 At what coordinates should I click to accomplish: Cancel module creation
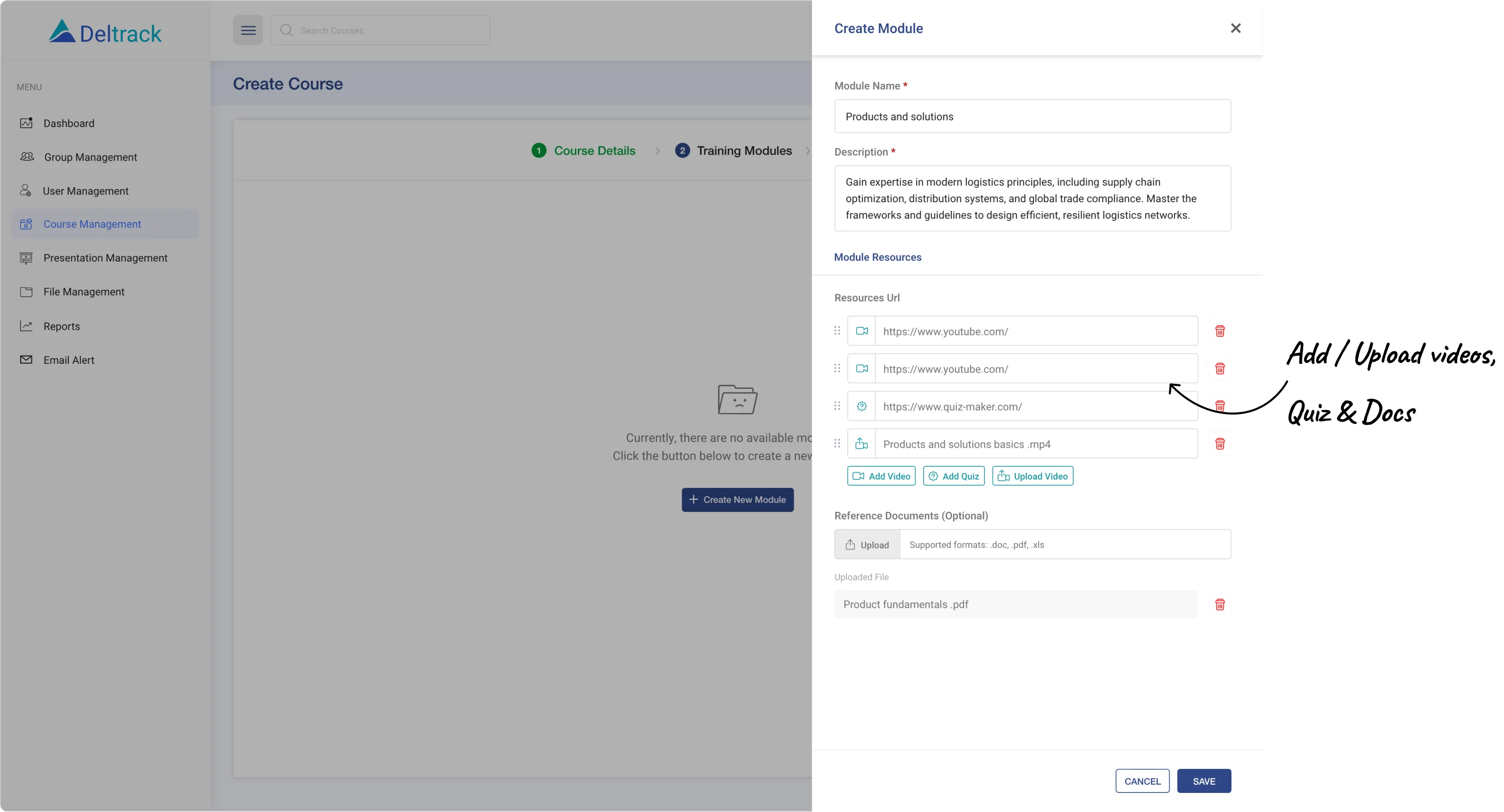pos(1142,781)
